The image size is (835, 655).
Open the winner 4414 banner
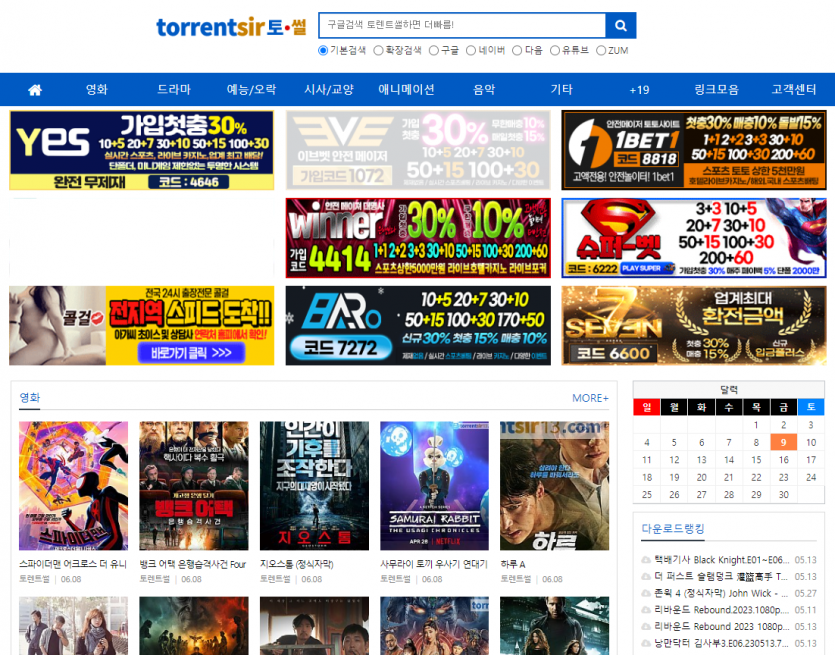(x=418, y=238)
